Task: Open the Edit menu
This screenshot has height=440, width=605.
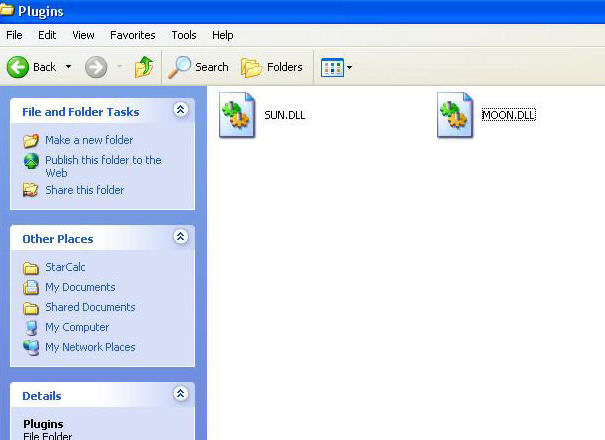Action: (47, 35)
